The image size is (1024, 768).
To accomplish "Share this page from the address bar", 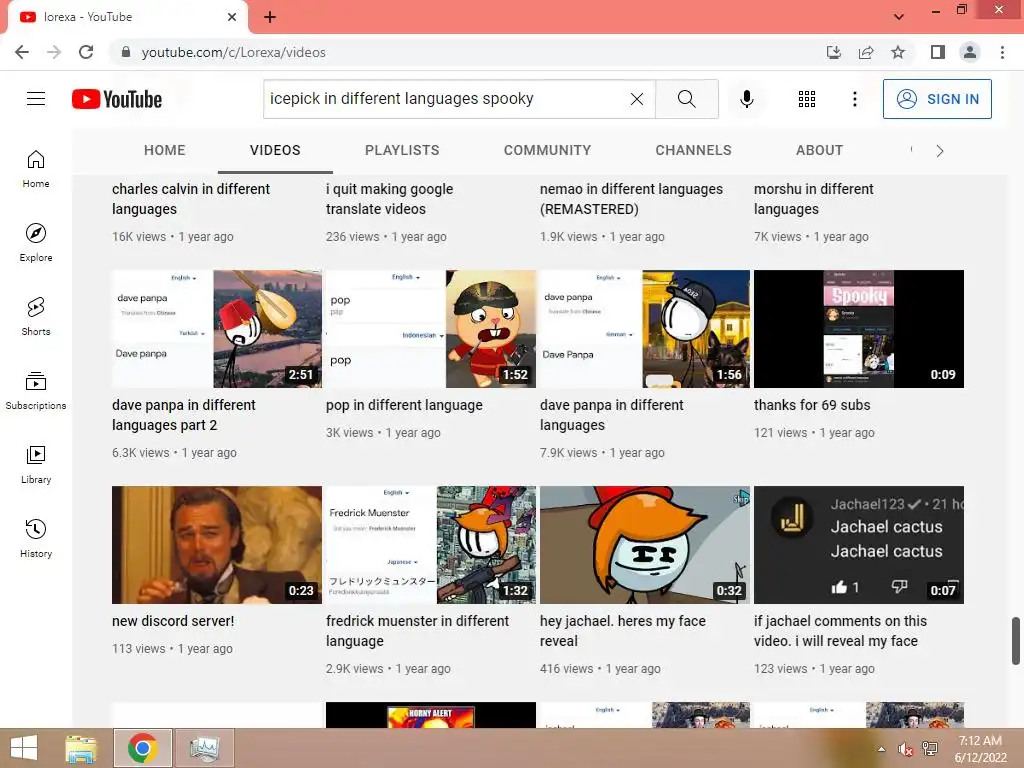I will click(866, 52).
